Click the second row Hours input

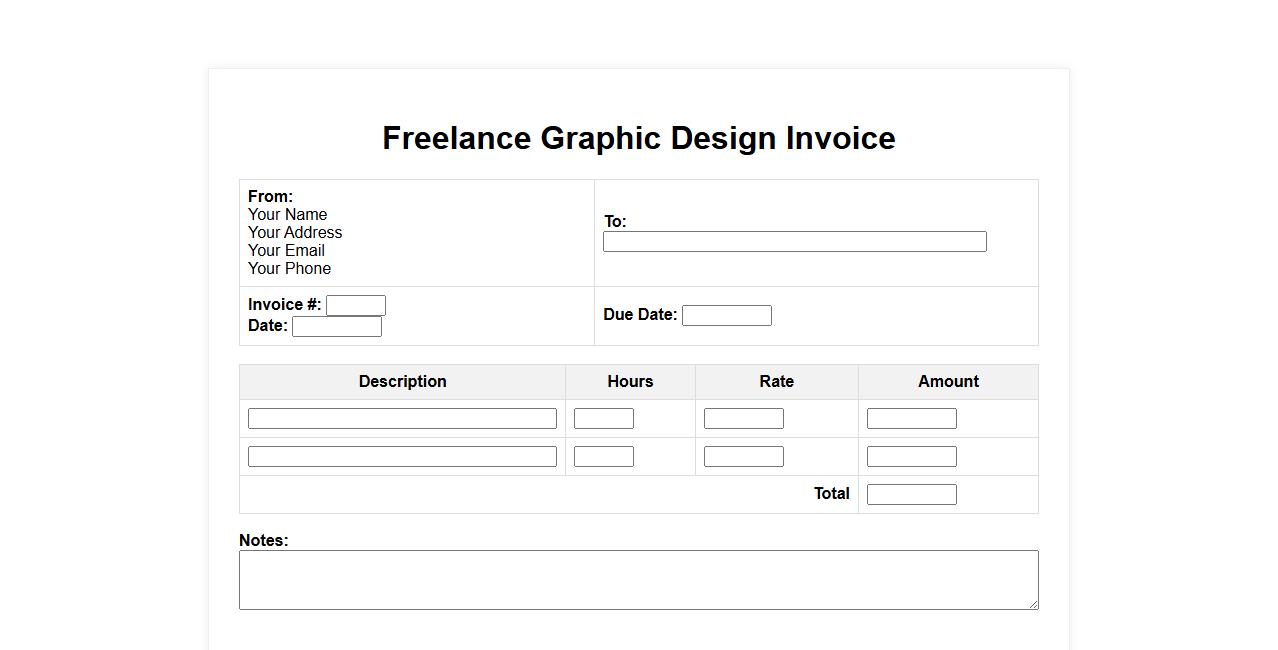[x=603, y=457]
